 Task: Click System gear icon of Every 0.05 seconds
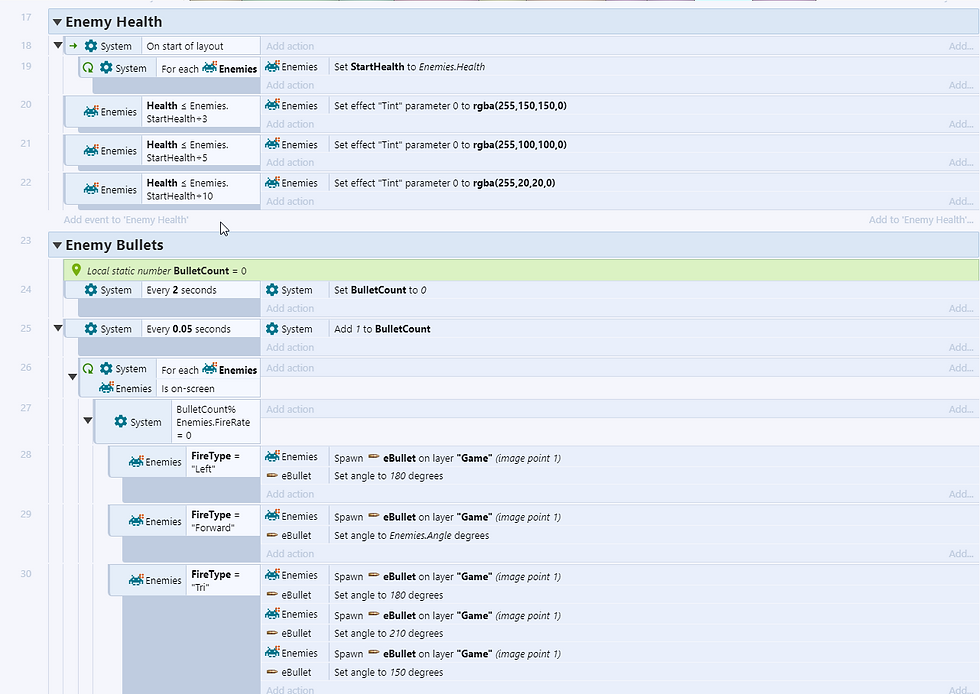tap(91, 328)
